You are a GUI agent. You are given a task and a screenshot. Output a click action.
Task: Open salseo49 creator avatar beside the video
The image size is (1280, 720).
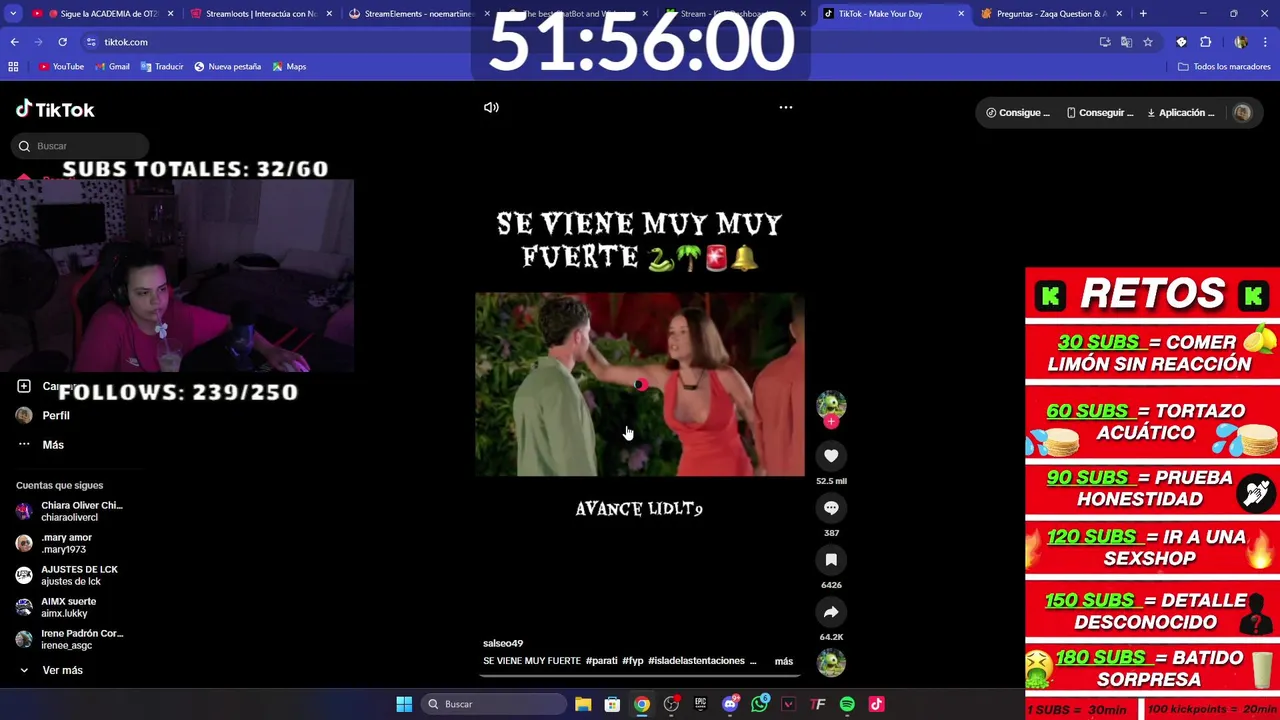[x=831, y=404]
